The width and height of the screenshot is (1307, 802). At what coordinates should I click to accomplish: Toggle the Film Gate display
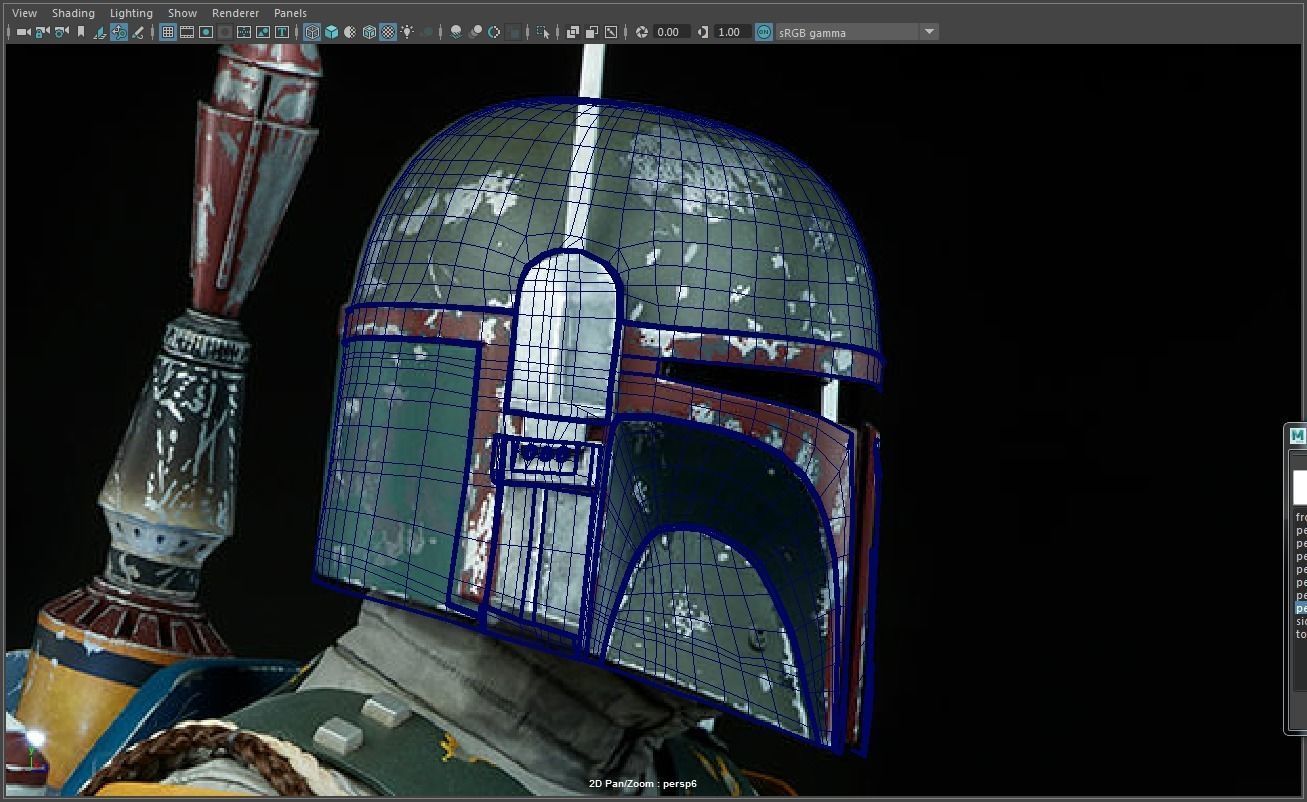coord(187,32)
